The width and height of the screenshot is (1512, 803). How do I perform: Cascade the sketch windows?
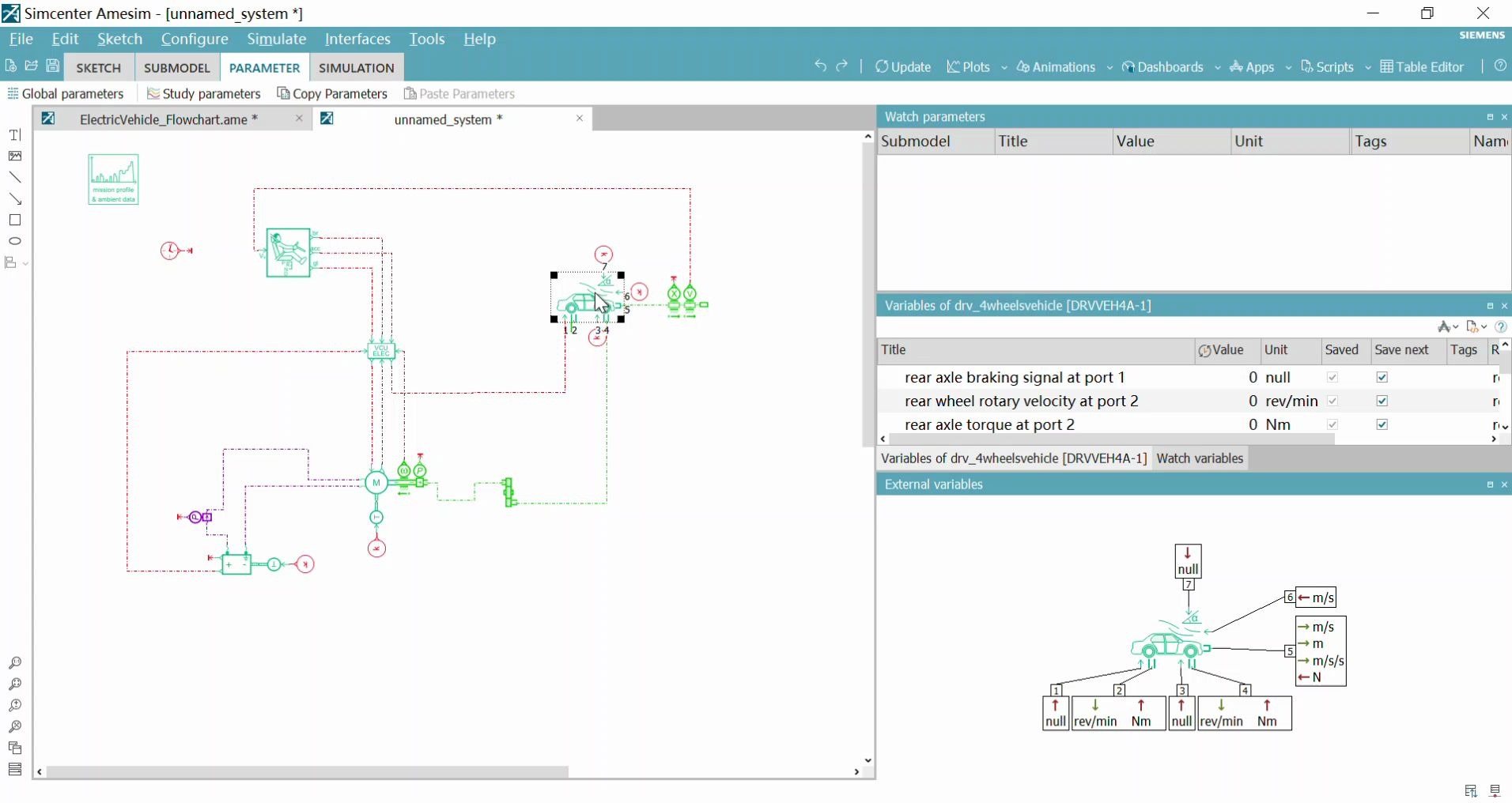pos(15,748)
